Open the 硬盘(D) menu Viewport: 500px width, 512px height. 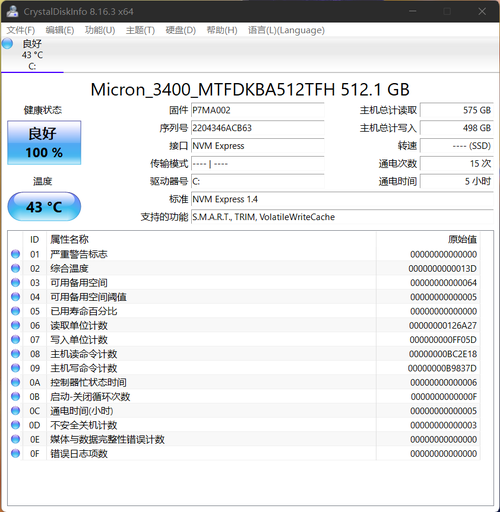coord(181,30)
